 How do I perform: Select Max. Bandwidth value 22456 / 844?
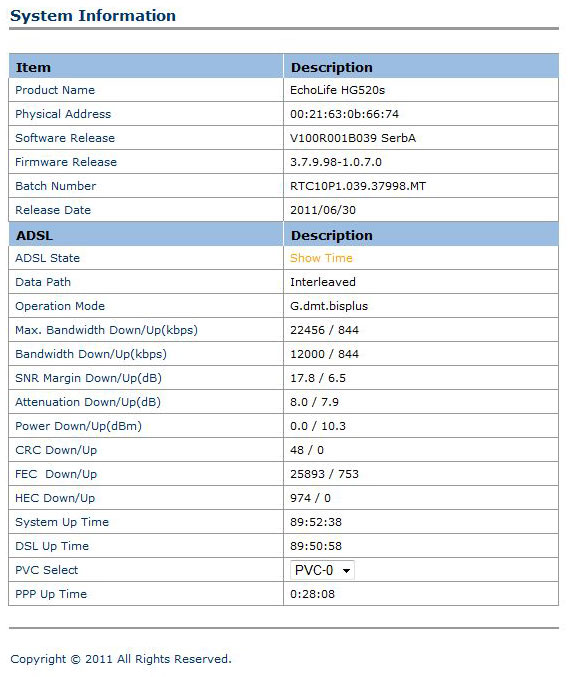324,330
